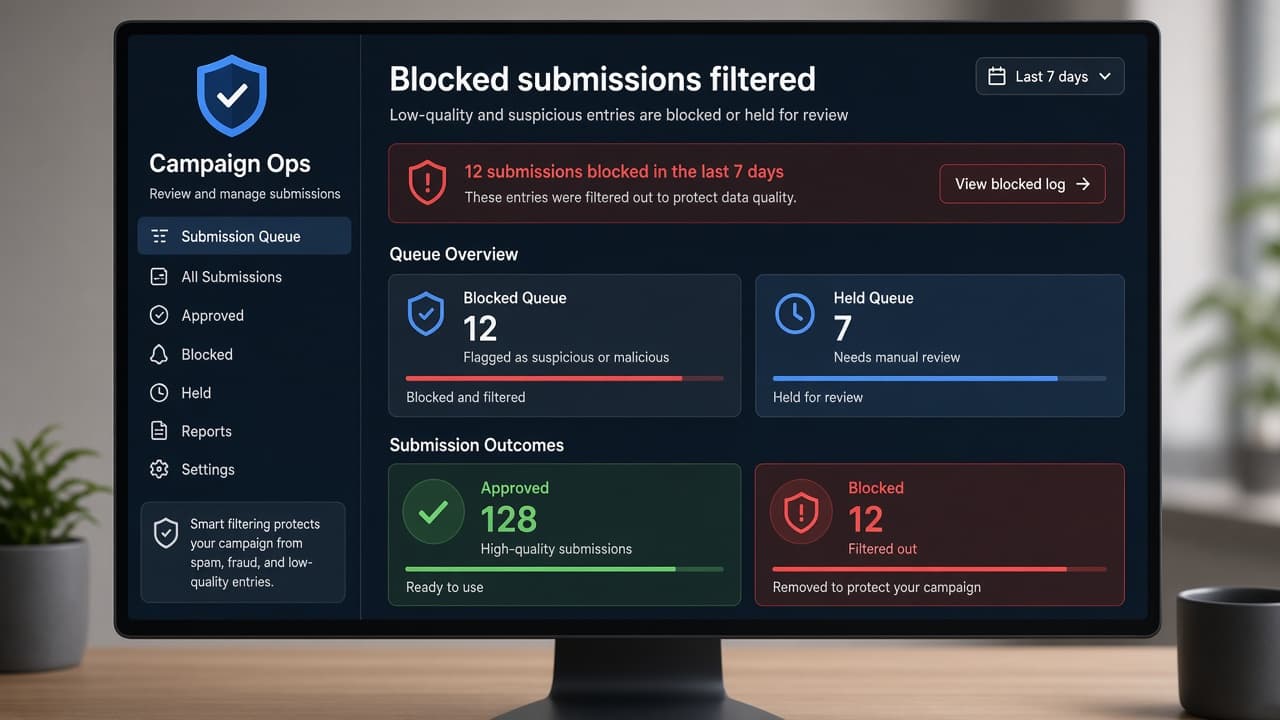
Task: Open the Last 7 days dropdown
Action: coord(1050,76)
